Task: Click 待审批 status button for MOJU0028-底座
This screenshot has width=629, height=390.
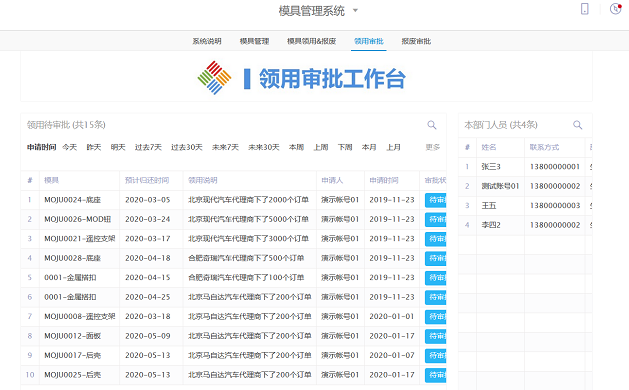Action: 436,258
